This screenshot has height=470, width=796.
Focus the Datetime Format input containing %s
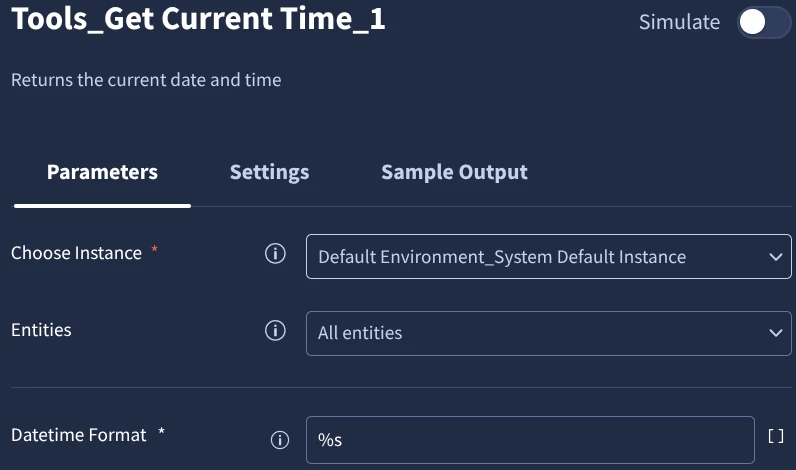point(530,440)
